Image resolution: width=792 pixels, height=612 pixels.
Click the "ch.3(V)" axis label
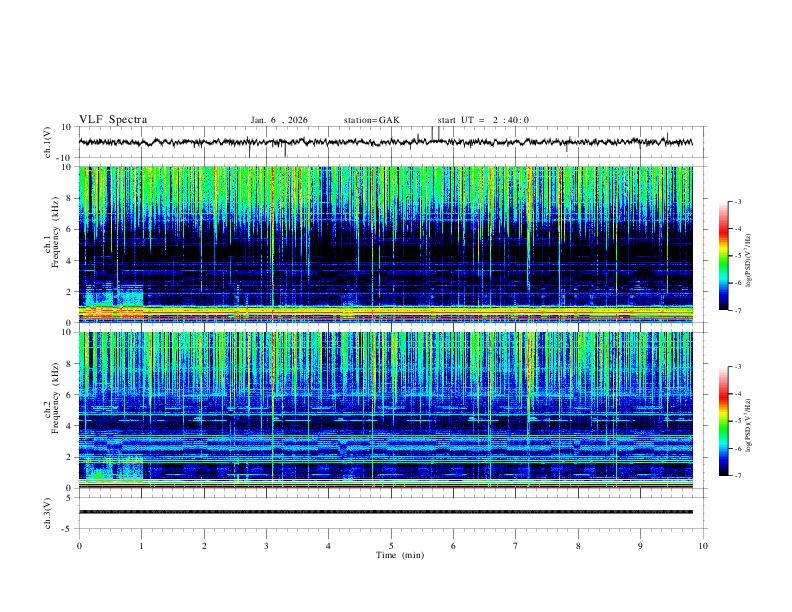48,513
